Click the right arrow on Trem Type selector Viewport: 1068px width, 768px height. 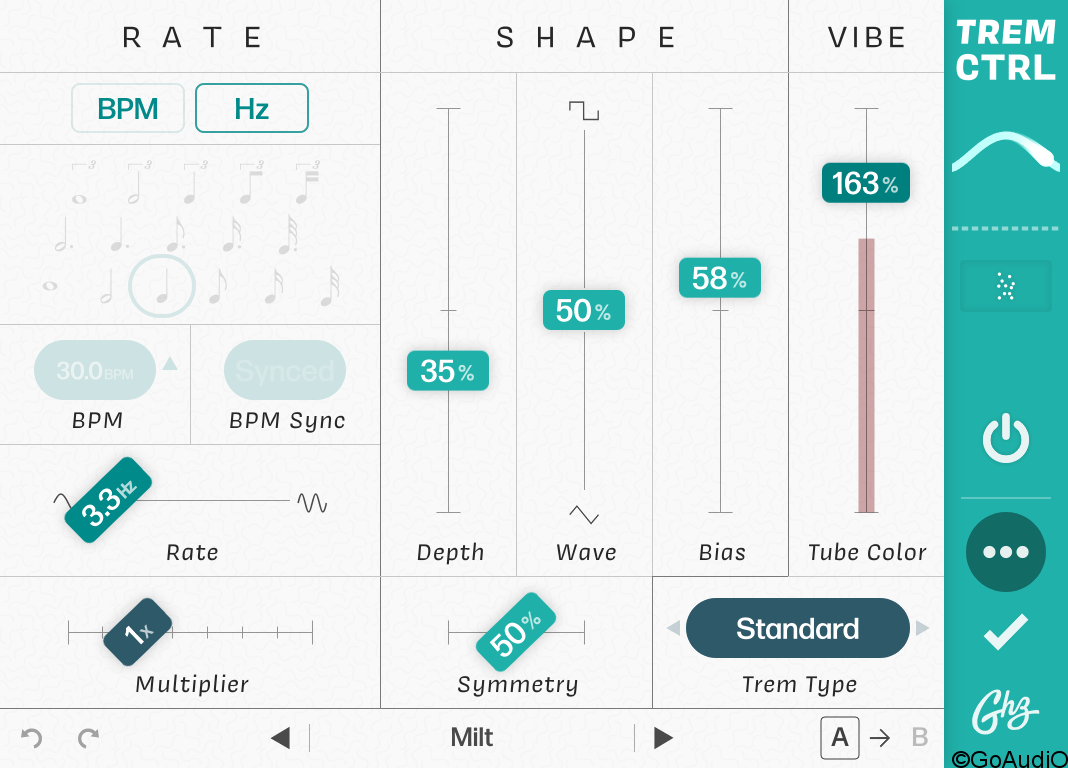tap(923, 628)
